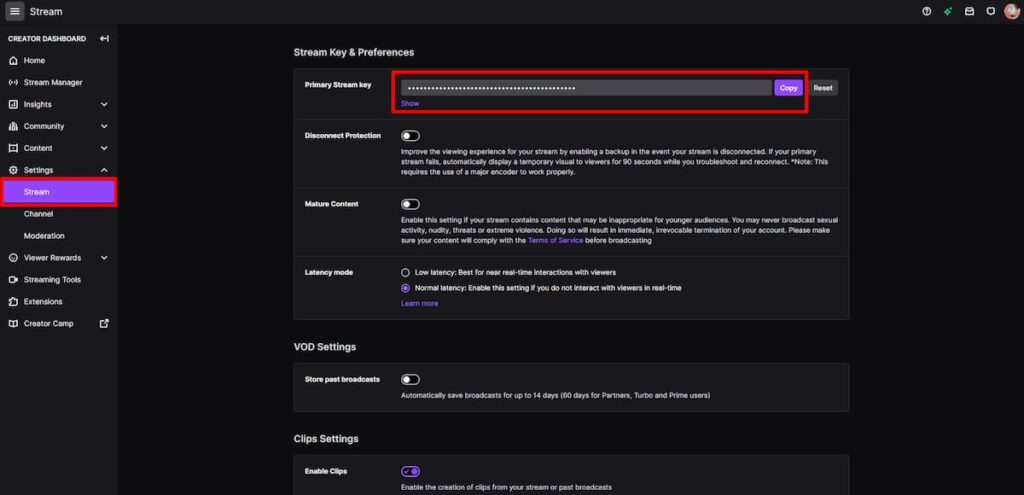Click the Primary Stream key field
Image resolution: width=1024 pixels, height=495 pixels.
click(586, 88)
